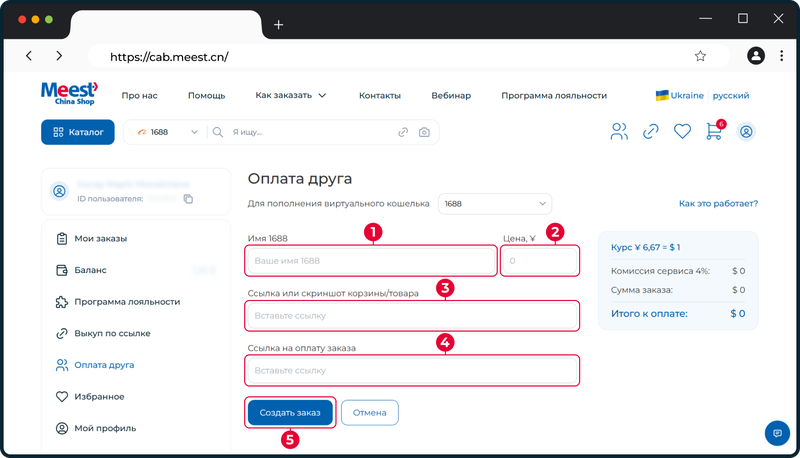Focus the Ваше имя 1688 field
The width and height of the screenshot is (800, 458).
pyautogui.click(x=371, y=261)
